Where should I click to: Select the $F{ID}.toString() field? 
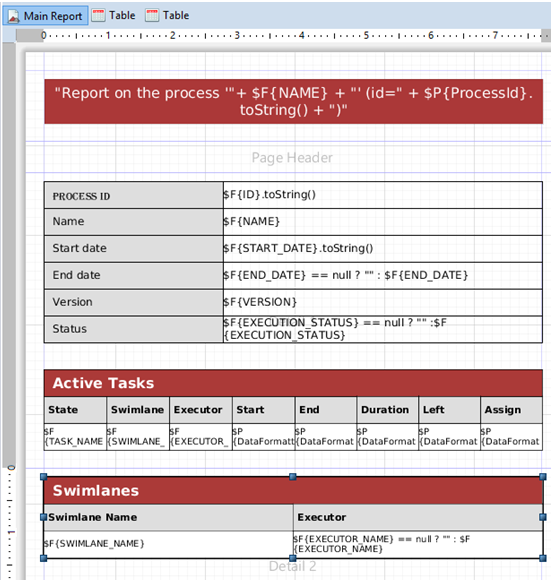tap(383, 195)
